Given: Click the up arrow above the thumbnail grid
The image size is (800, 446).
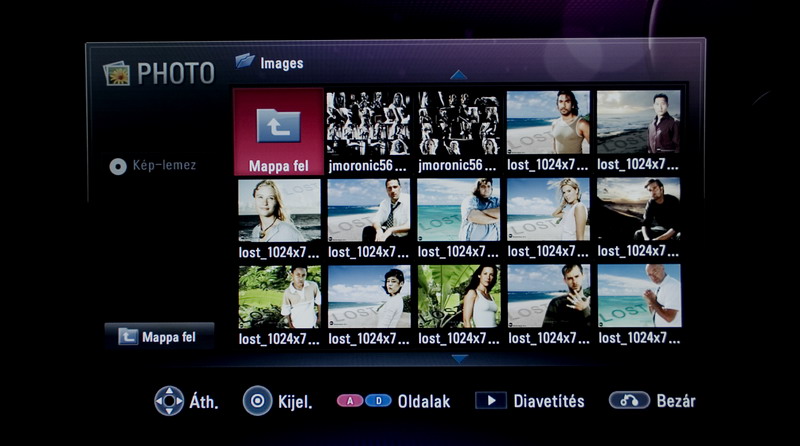Looking at the screenshot, I should 459,75.
